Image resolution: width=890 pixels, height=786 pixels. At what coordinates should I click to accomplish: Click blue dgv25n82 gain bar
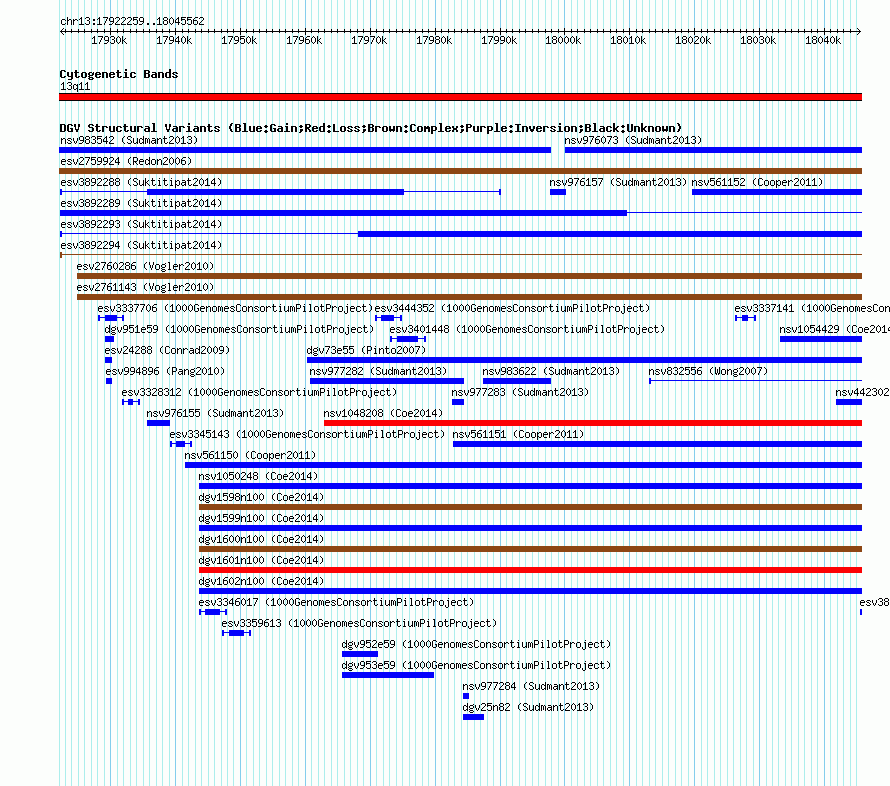click(473, 717)
